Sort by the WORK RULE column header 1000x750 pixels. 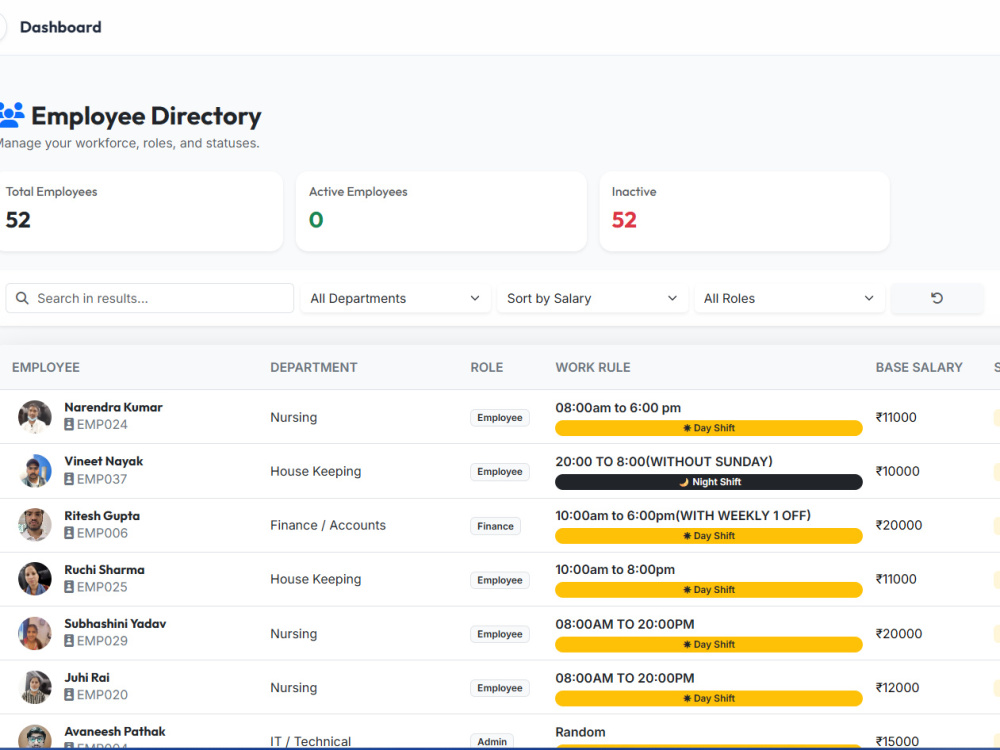pyautogui.click(x=593, y=367)
